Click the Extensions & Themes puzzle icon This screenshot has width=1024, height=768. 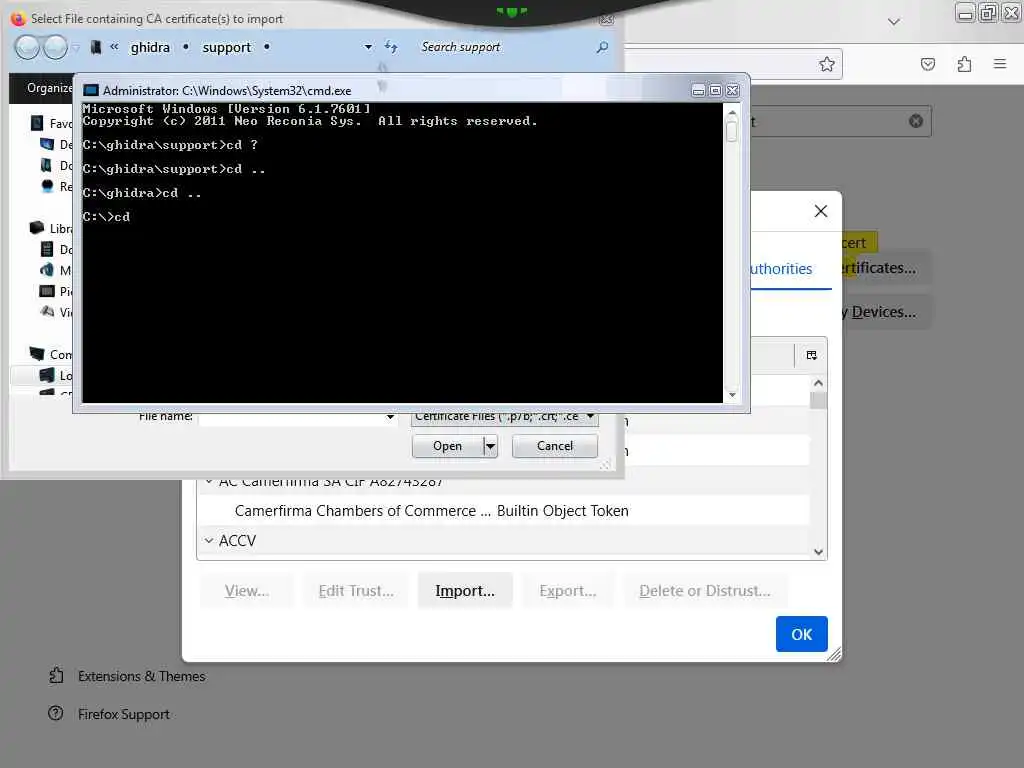56,675
